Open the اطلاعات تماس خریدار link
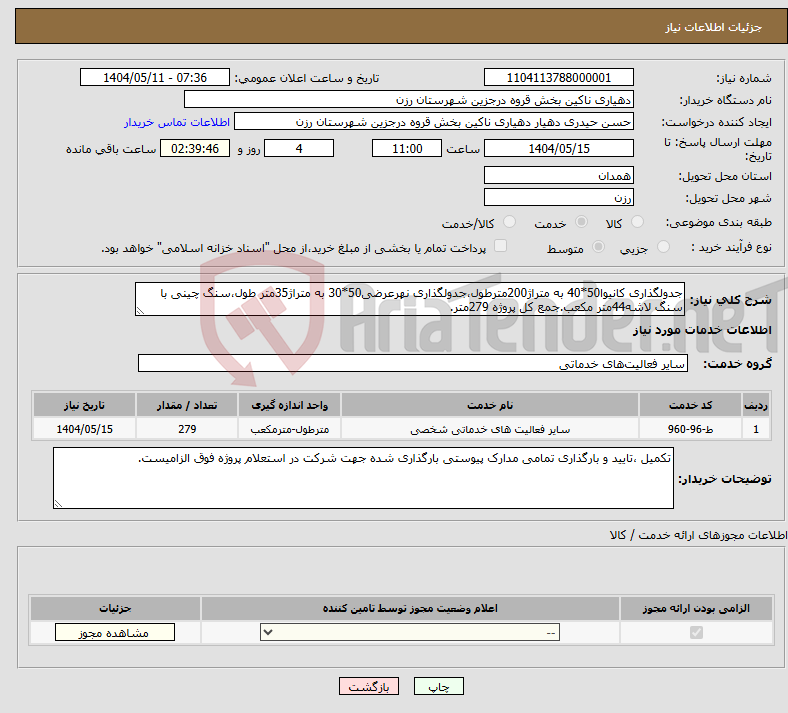Screen dimensions: 788x713 [x=177, y=122]
